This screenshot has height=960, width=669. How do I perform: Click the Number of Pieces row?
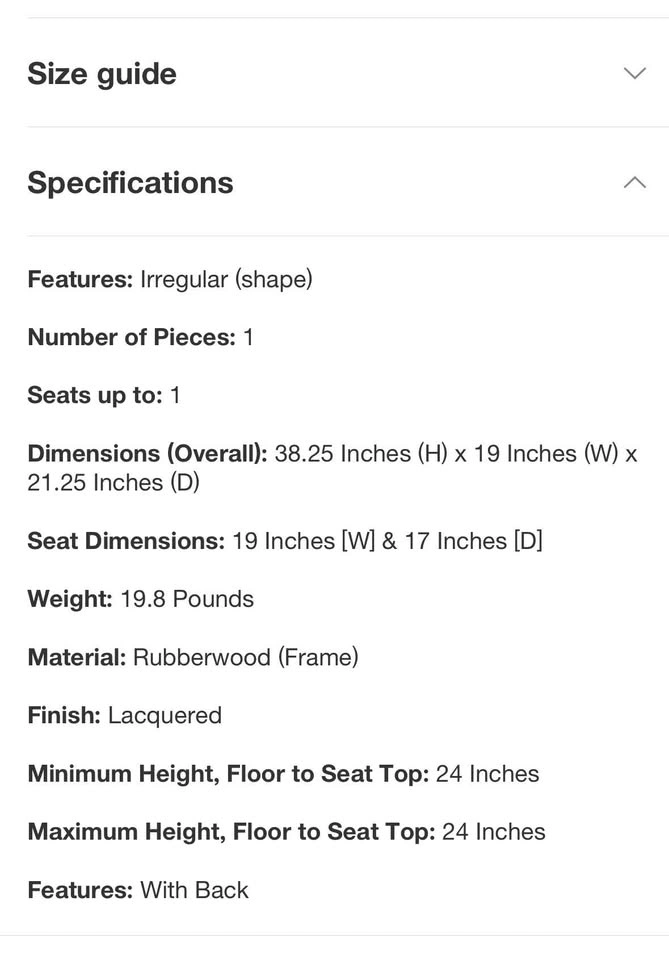tap(140, 337)
